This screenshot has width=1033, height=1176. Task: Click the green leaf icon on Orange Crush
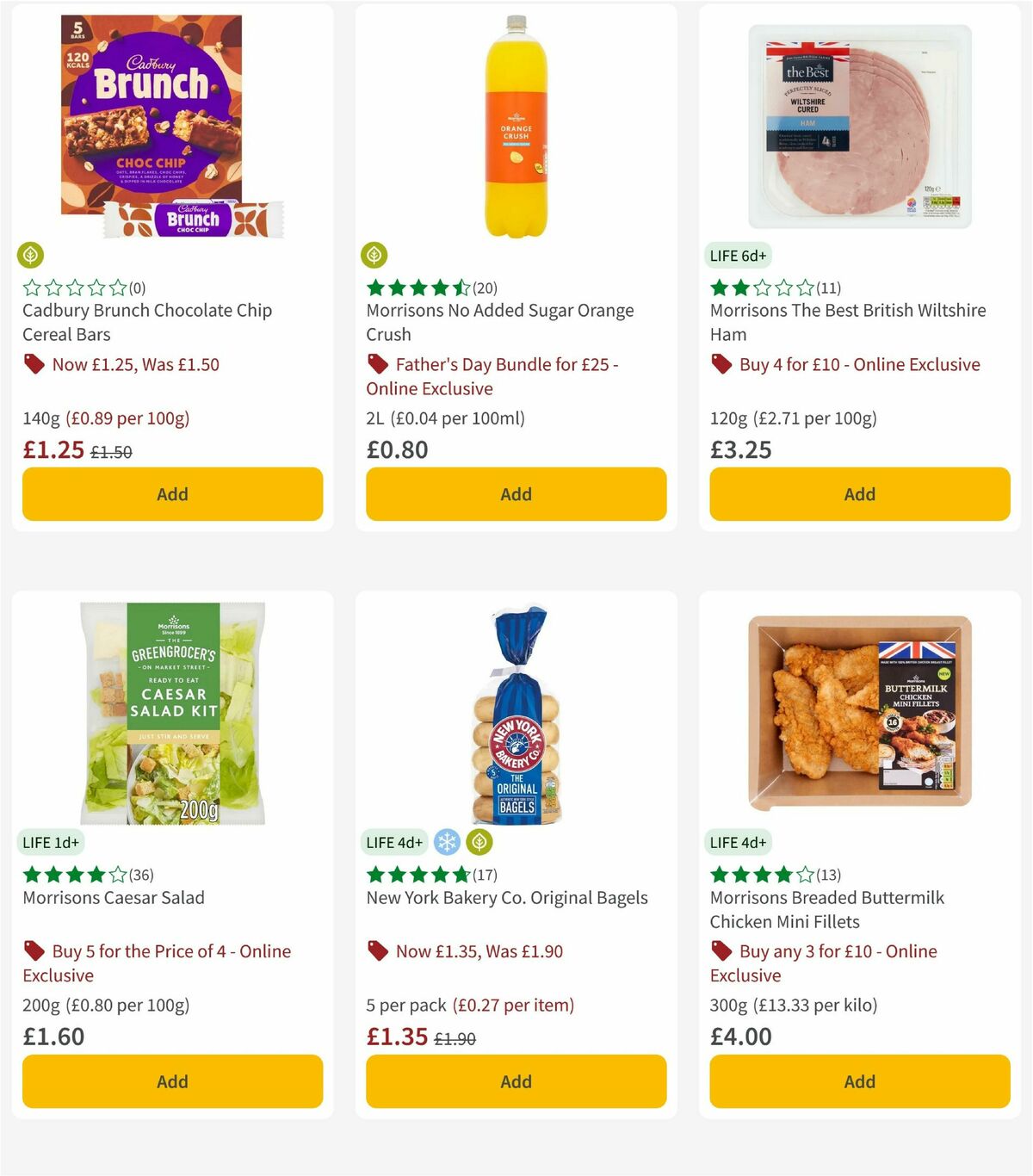coord(376,256)
